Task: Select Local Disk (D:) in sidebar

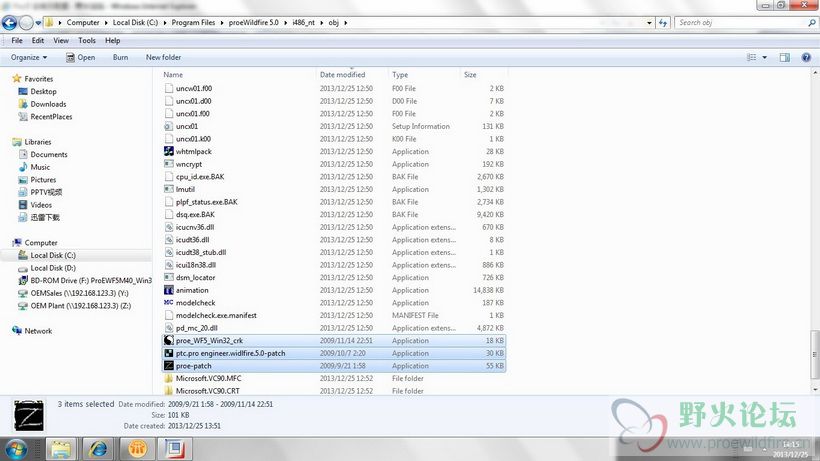Action: pyautogui.click(x=53, y=268)
